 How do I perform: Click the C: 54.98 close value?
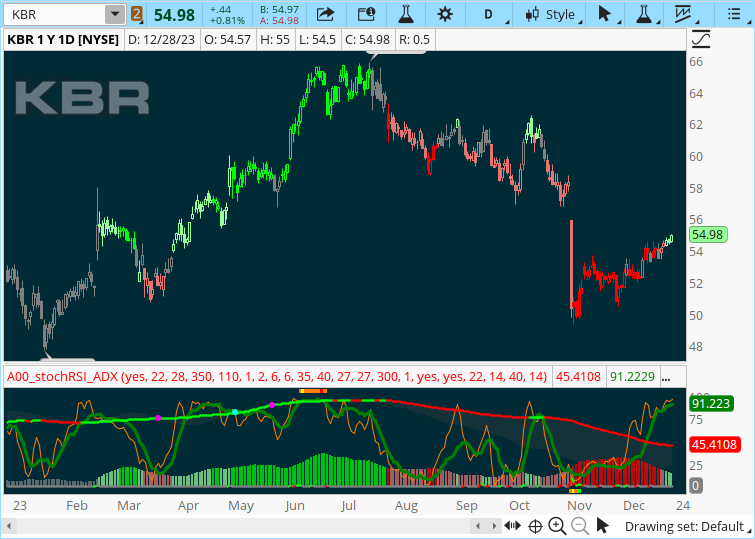coord(367,39)
